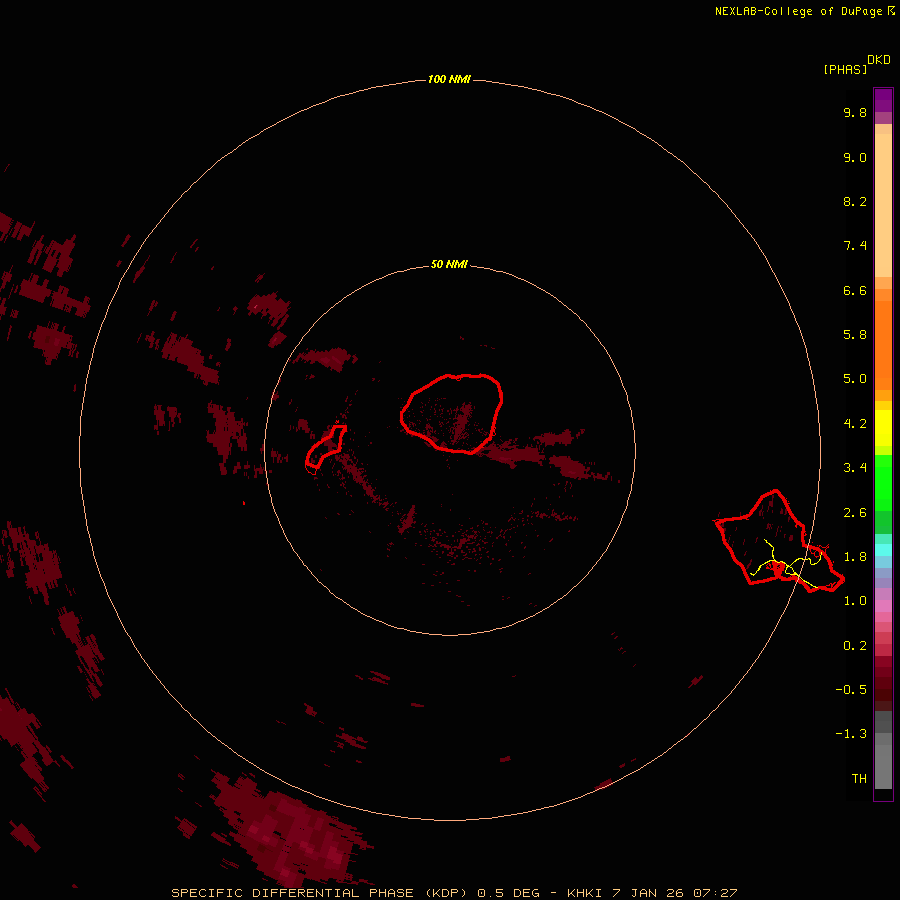Click the 5.0 legend value

coord(855,379)
